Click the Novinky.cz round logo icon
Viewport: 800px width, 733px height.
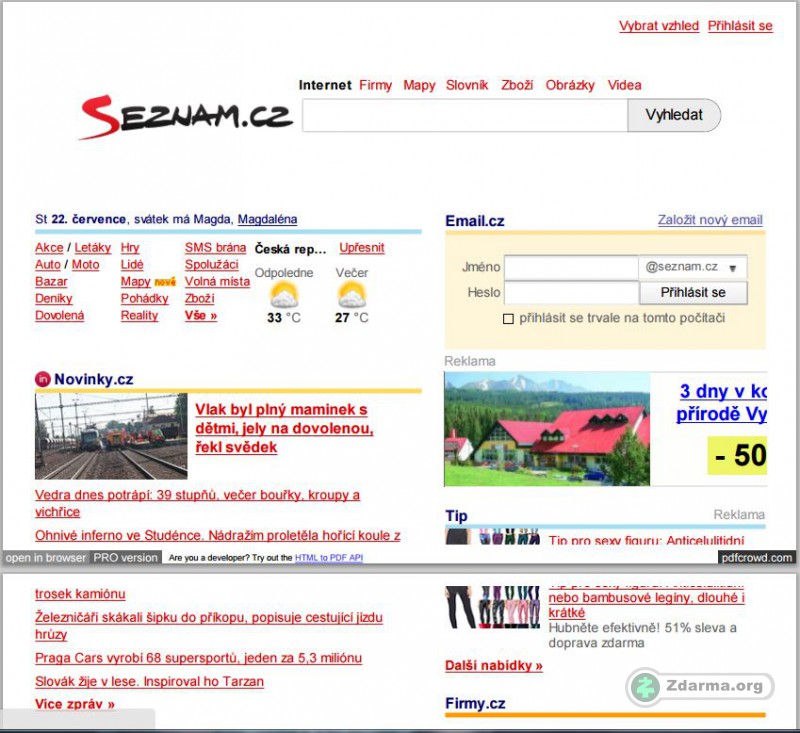pos(43,379)
